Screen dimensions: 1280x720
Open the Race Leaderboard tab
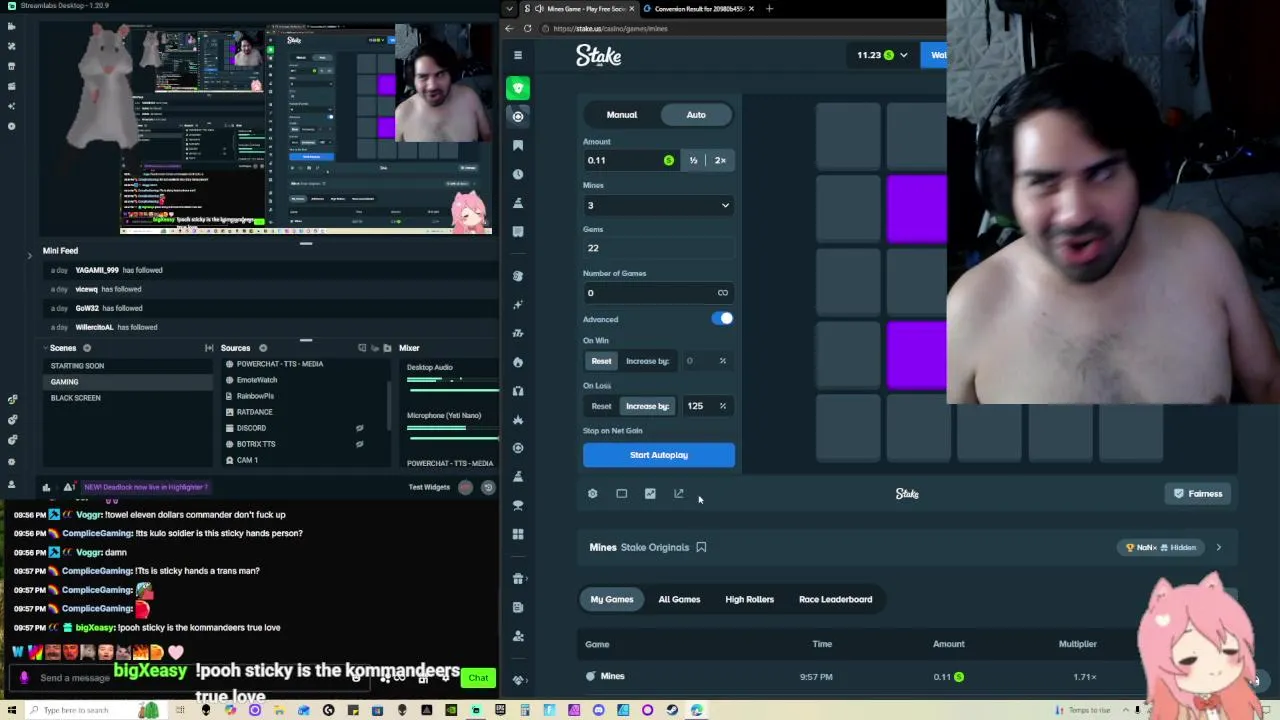coord(835,599)
